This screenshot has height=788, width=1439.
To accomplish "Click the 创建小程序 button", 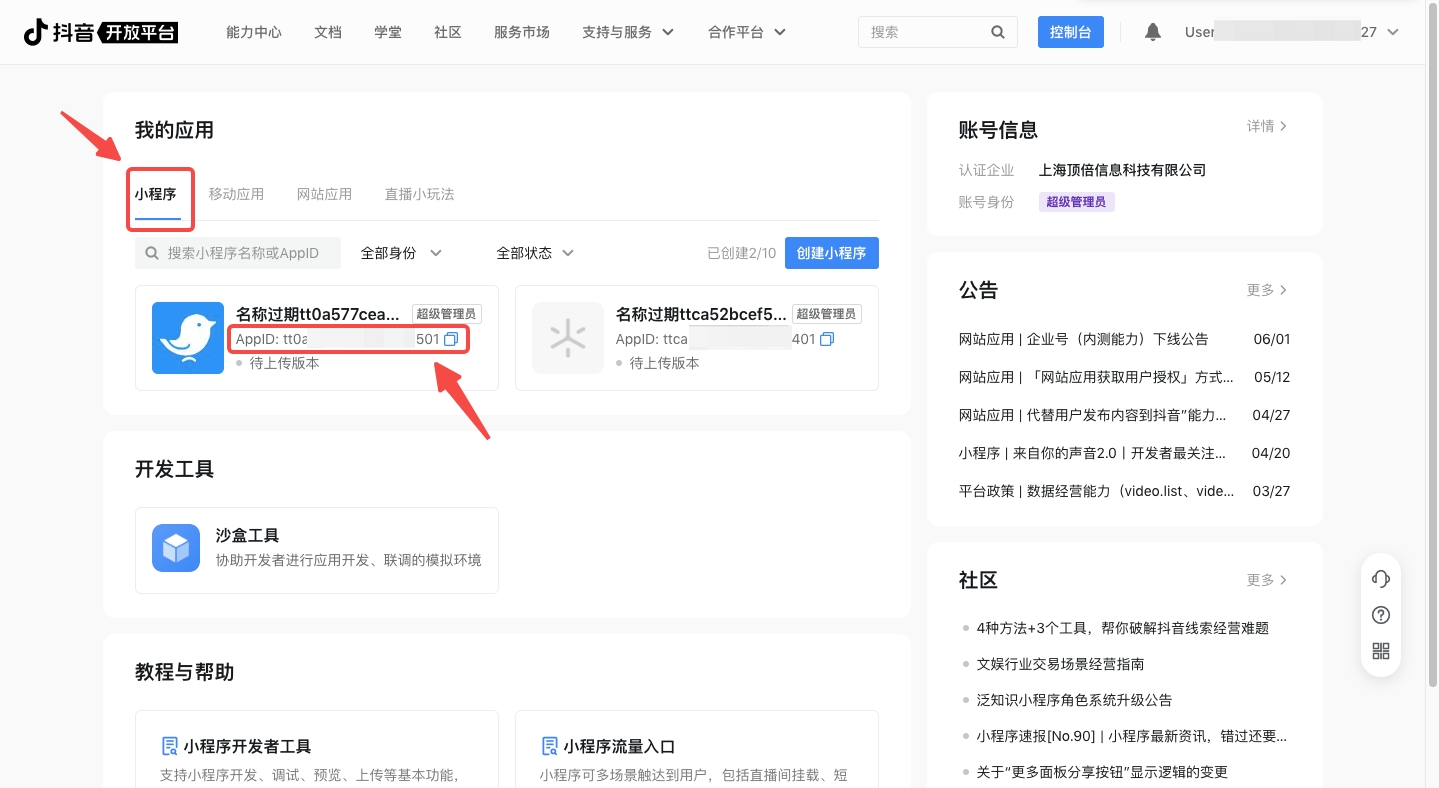I will (832, 253).
